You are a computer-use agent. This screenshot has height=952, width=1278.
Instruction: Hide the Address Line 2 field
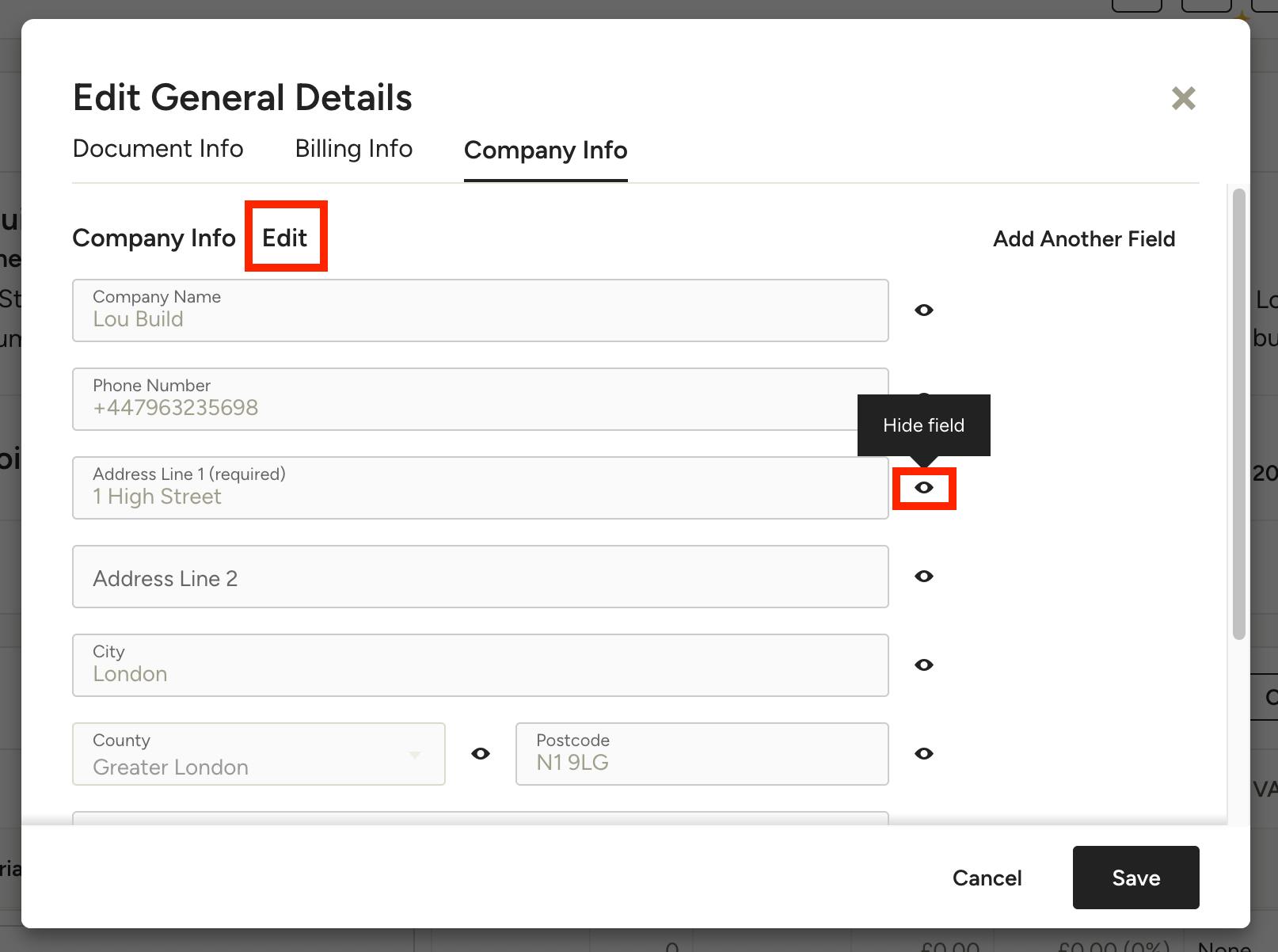924,577
